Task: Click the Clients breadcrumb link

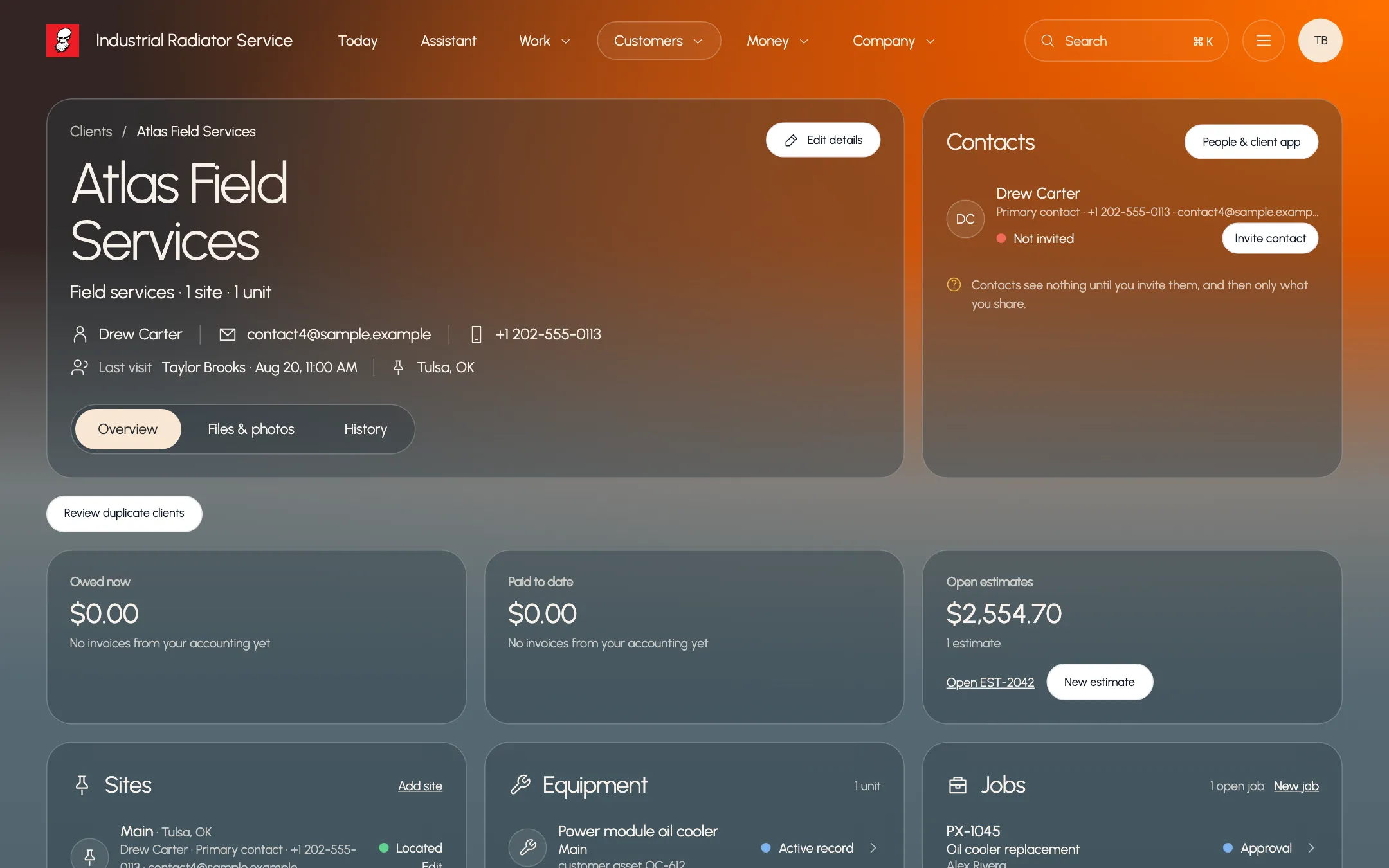Action: click(x=91, y=131)
